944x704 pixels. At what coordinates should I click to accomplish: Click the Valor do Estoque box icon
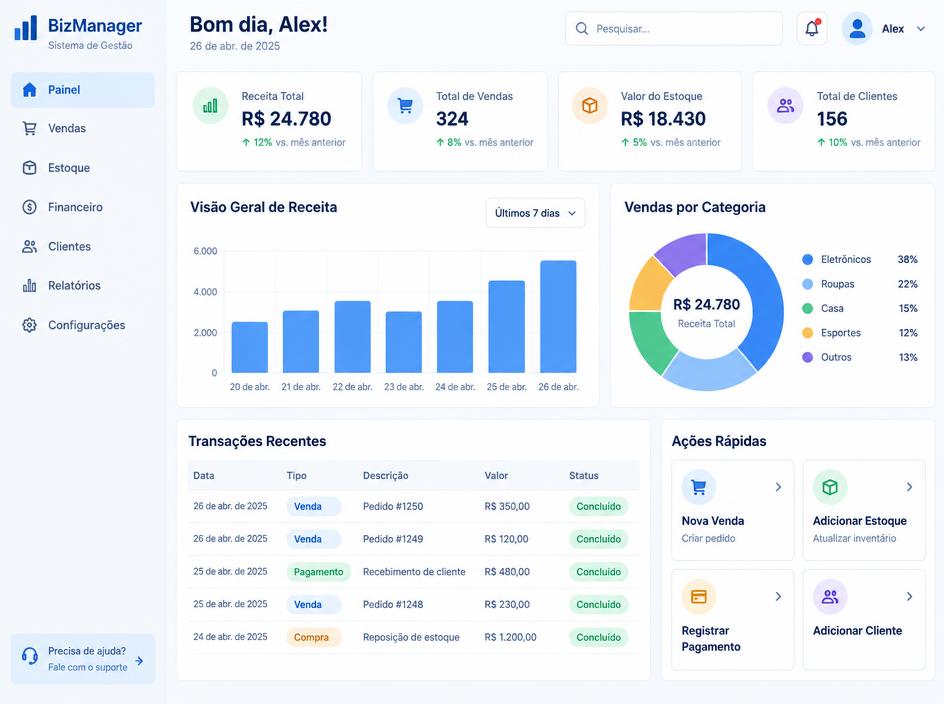click(x=590, y=106)
